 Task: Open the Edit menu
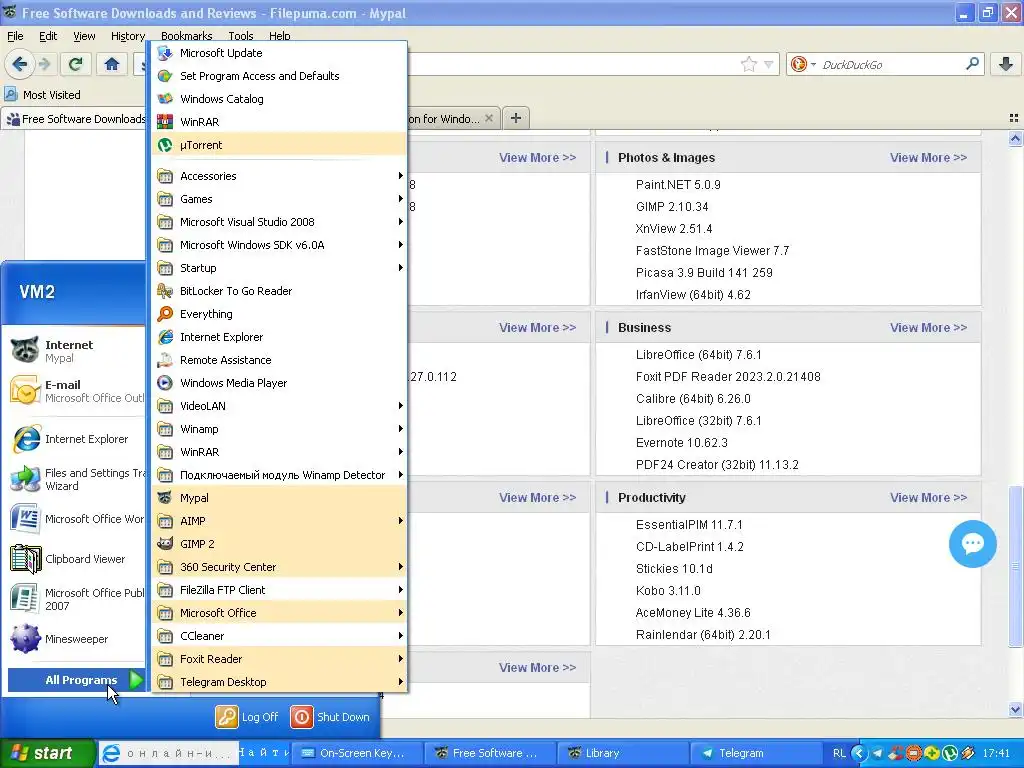click(x=48, y=36)
